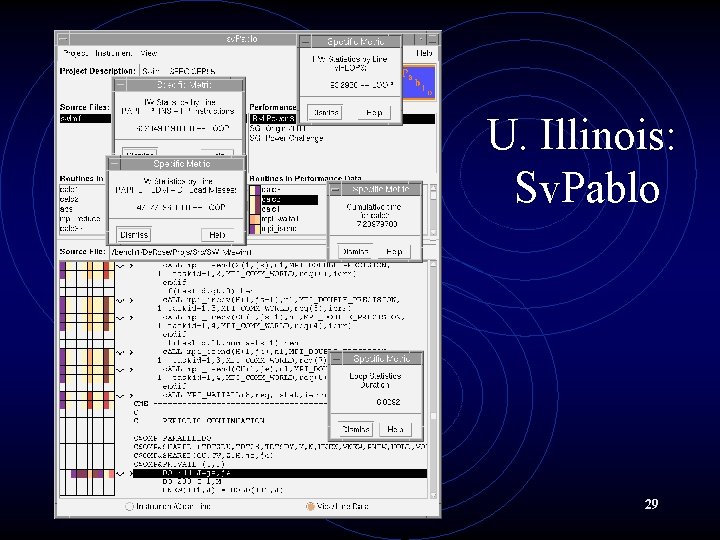This screenshot has width=720, height=540.
Task: Open window menu of MFLOPS metric dialog
Action: click(306, 41)
